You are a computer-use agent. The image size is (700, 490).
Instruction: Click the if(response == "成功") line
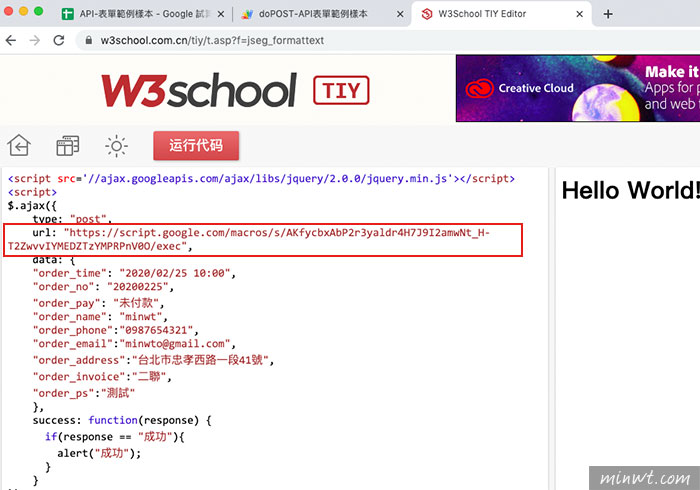pos(115,436)
